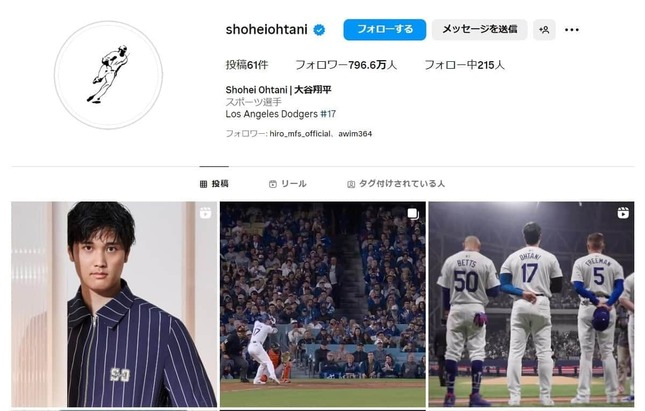Click the reels icon beside リール
This screenshot has height=411, width=645.
tap(272, 184)
